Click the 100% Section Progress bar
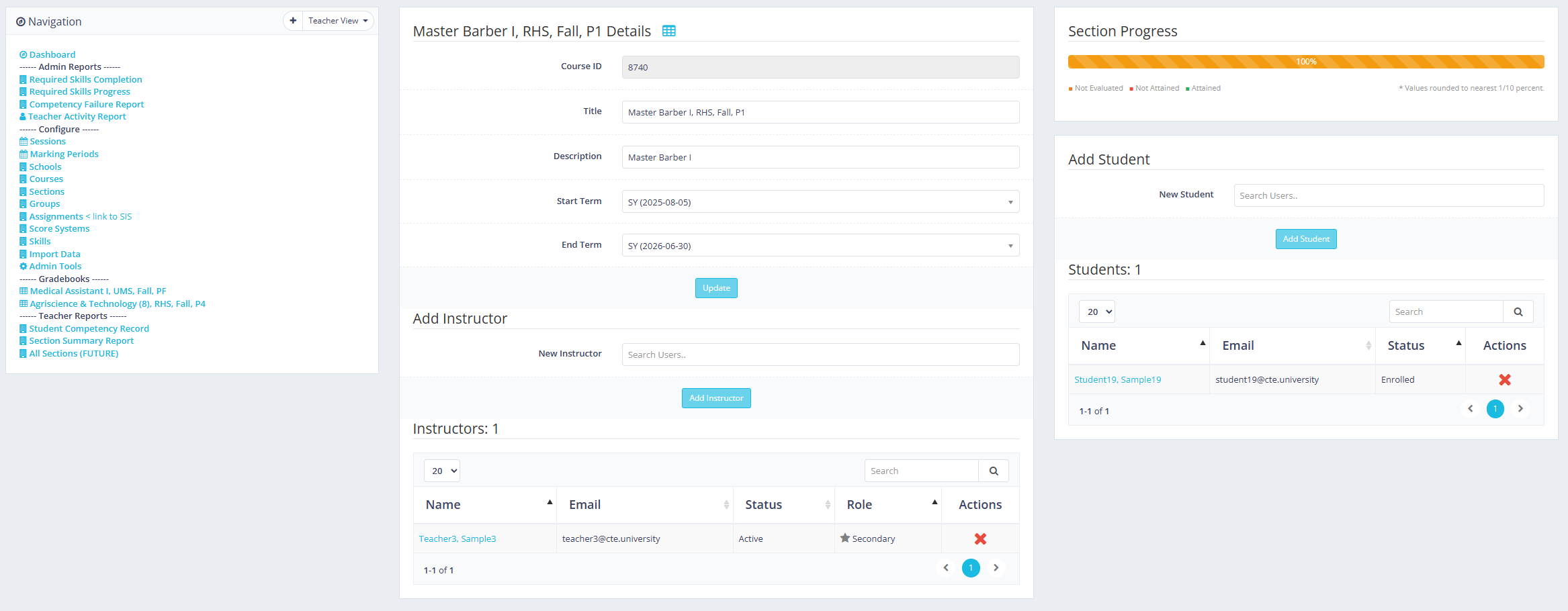Screen dimensions: 1568x611 [1305, 62]
